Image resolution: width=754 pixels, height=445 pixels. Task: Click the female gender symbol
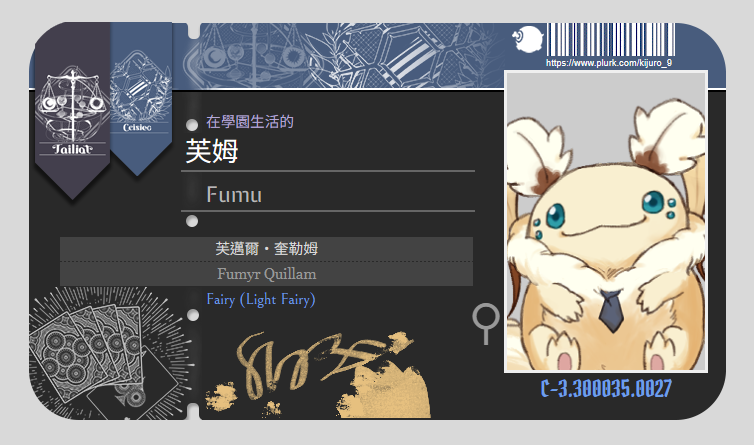486,323
